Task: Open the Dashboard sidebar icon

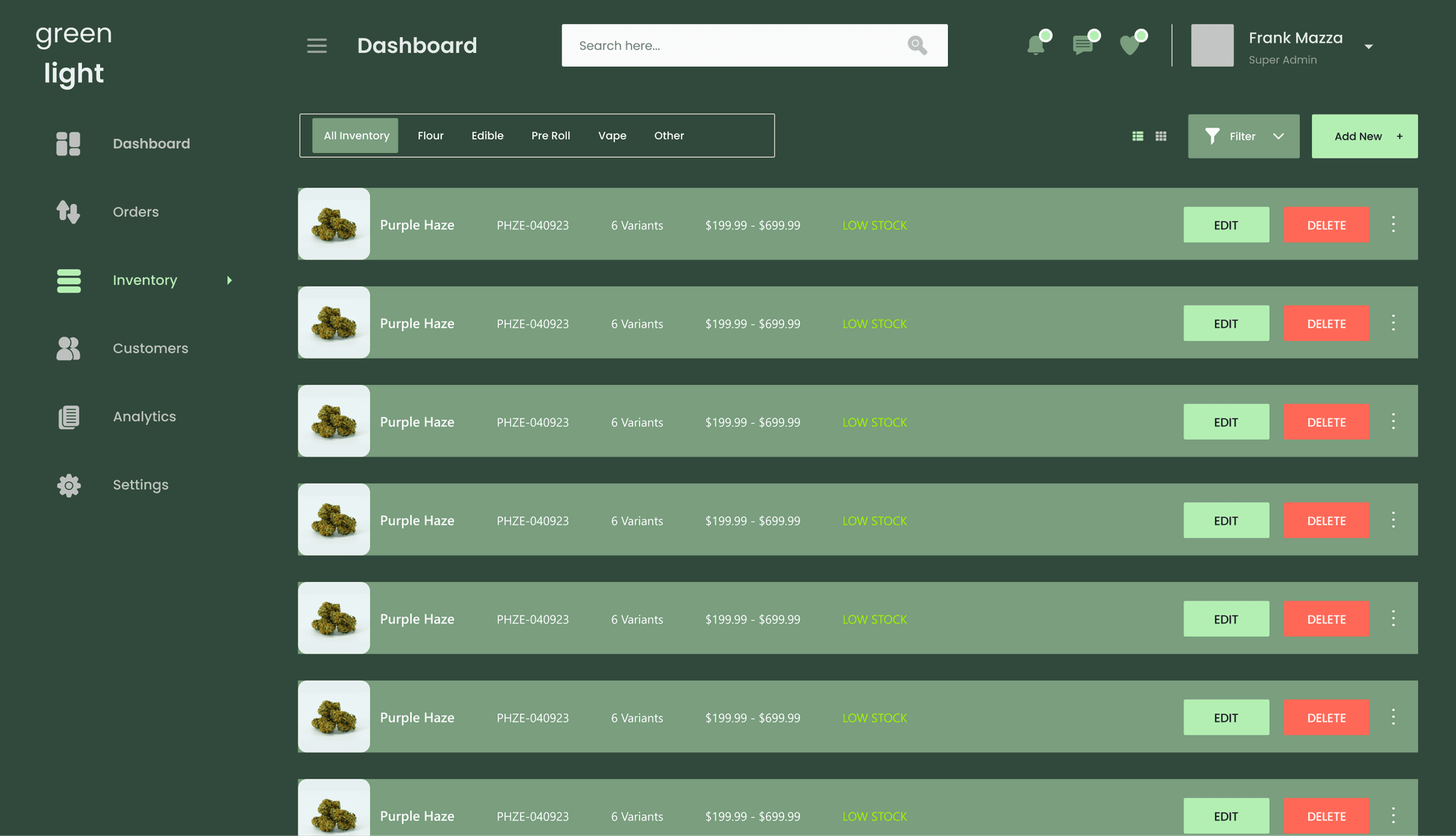Action: 67,143
